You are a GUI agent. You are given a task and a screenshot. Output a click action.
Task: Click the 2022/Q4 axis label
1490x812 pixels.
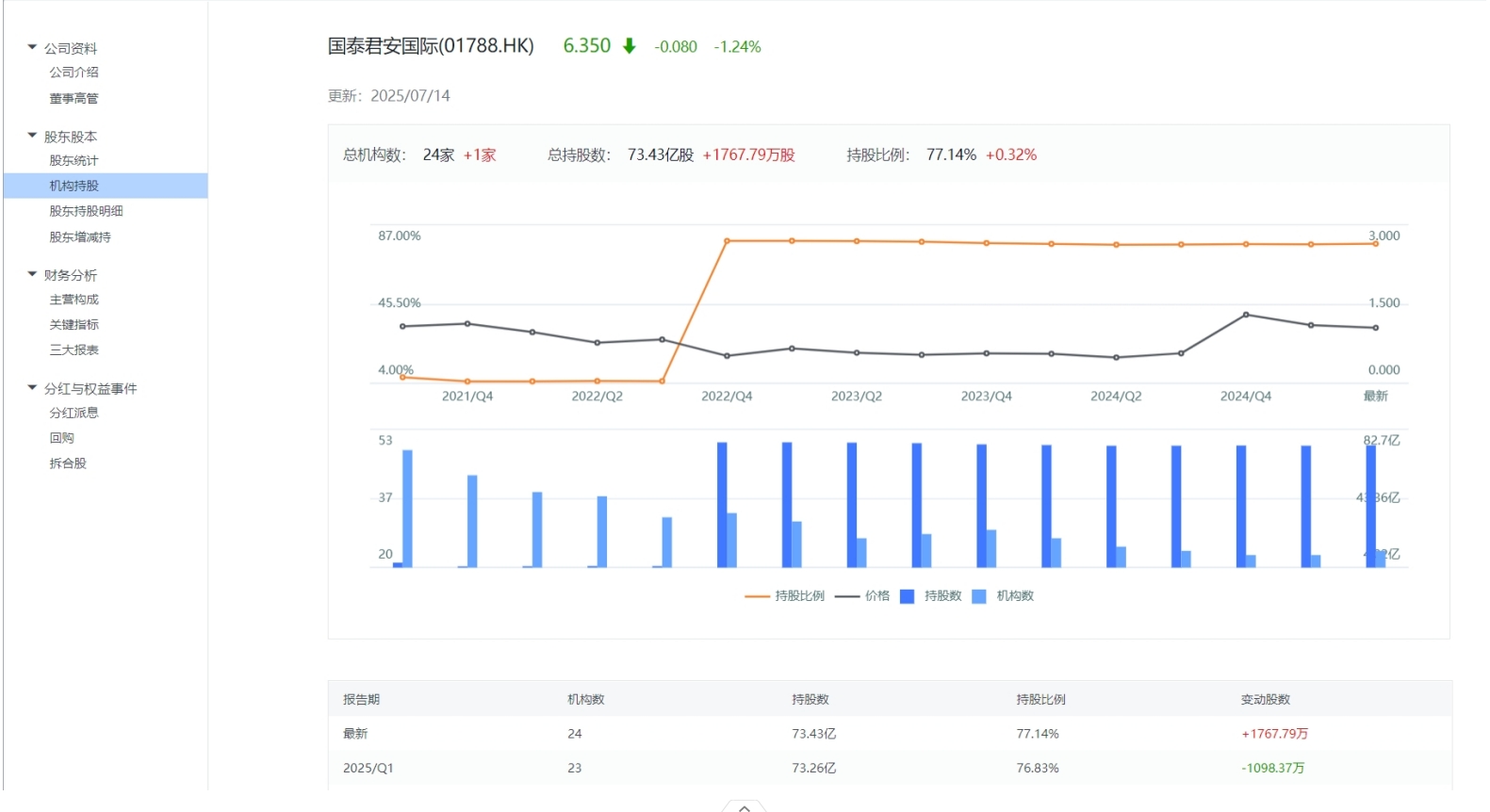(x=727, y=397)
